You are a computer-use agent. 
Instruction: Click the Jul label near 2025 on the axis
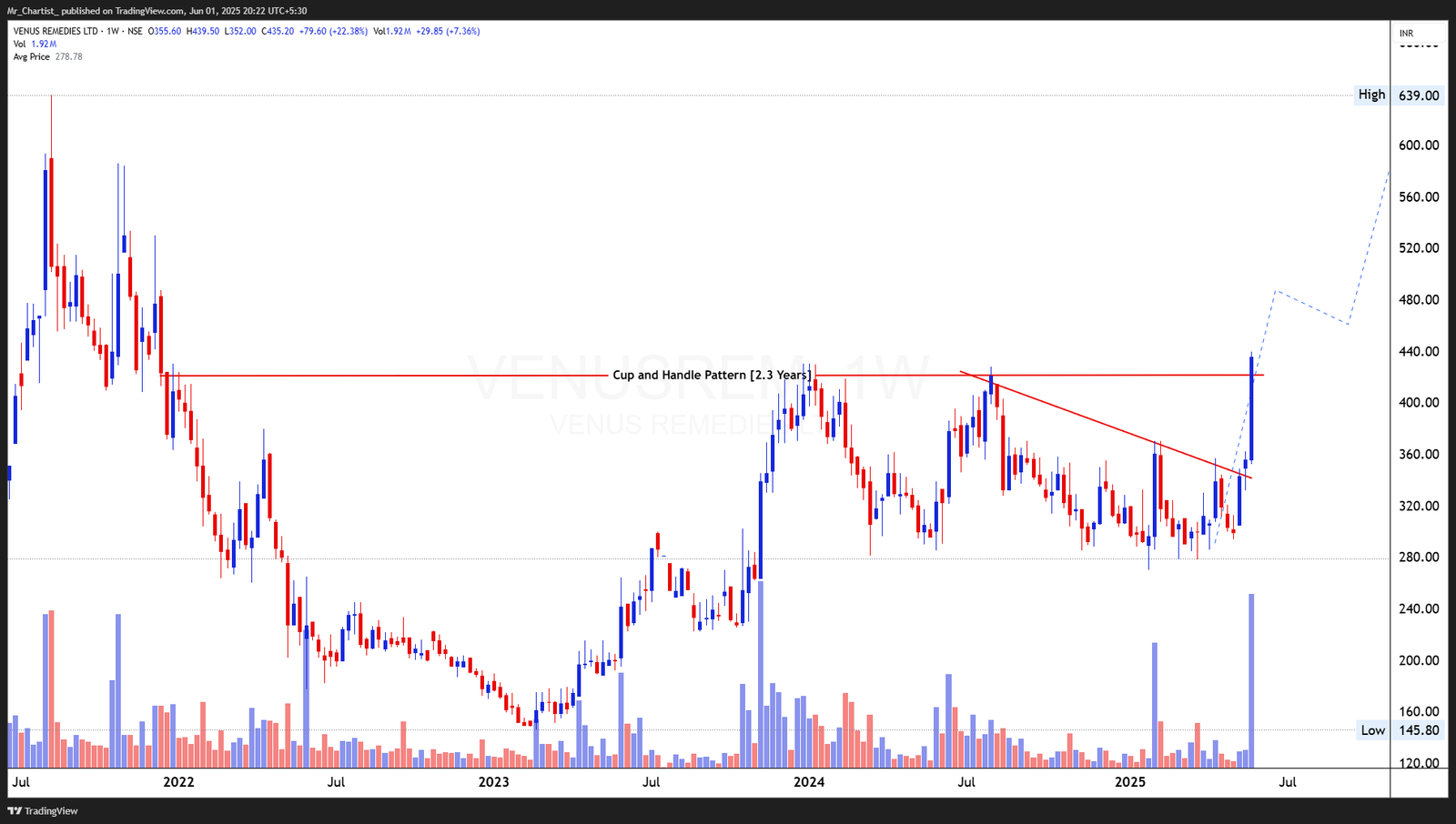click(x=1289, y=781)
